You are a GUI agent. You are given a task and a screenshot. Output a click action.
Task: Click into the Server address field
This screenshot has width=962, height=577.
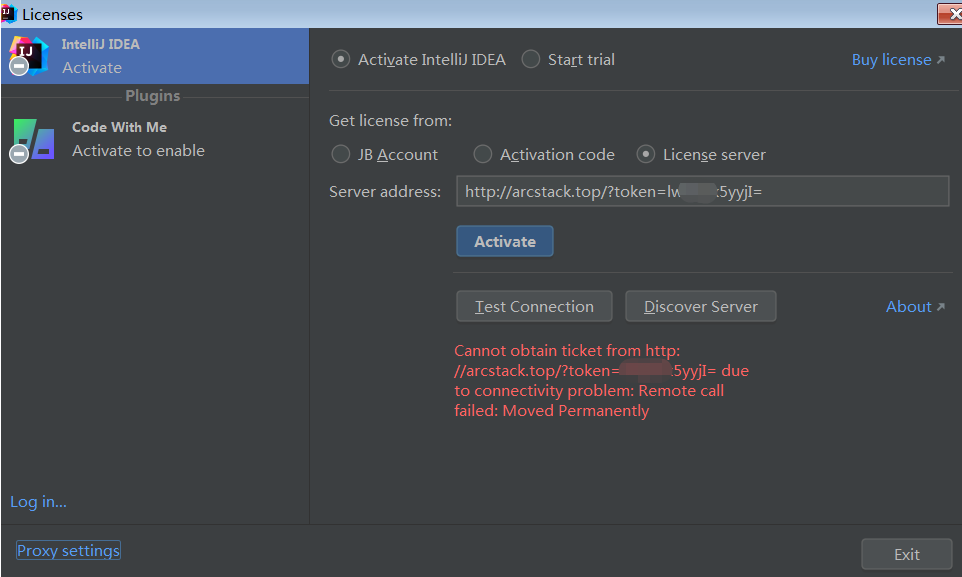[702, 192]
